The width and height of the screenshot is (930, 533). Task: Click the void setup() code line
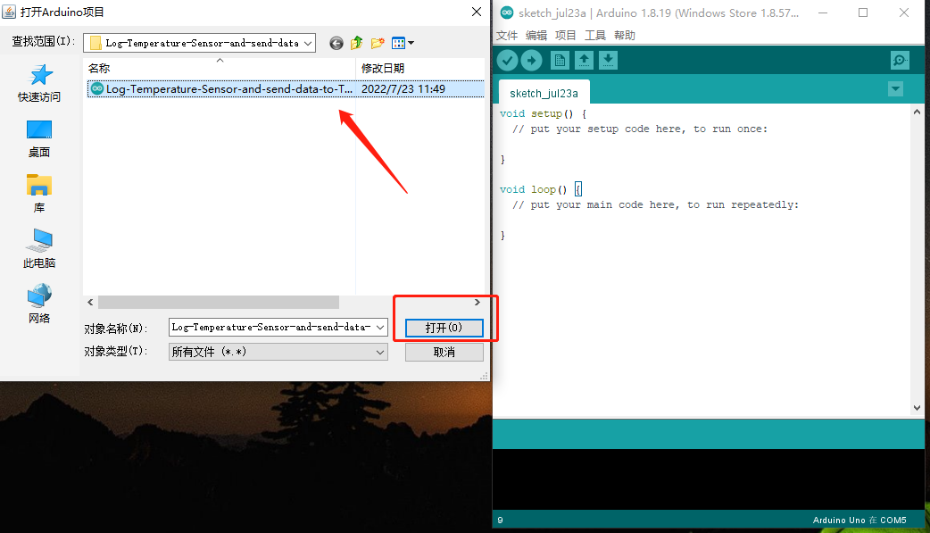pos(543,114)
